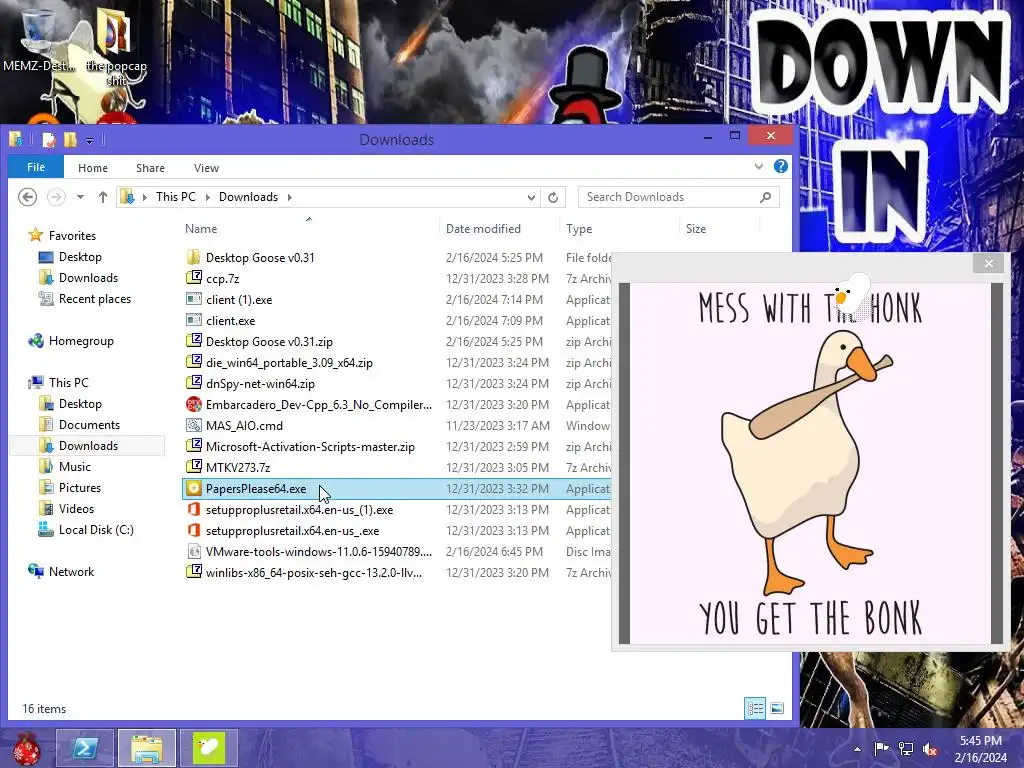
Task: Select Desktop Goose v0.31.zip file
Action: [269, 342]
